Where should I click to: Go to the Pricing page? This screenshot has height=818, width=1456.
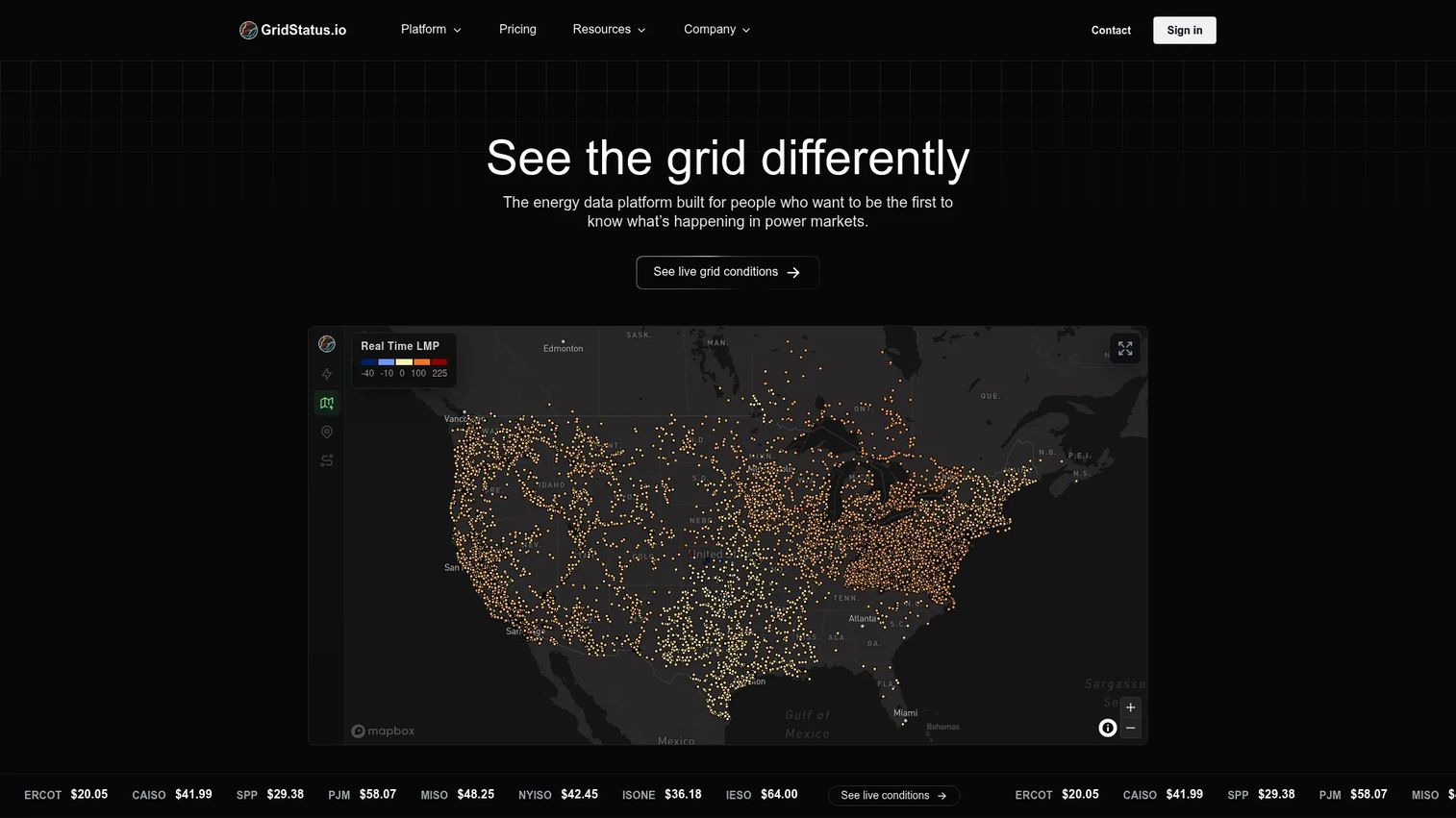click(x=517, y=30)
